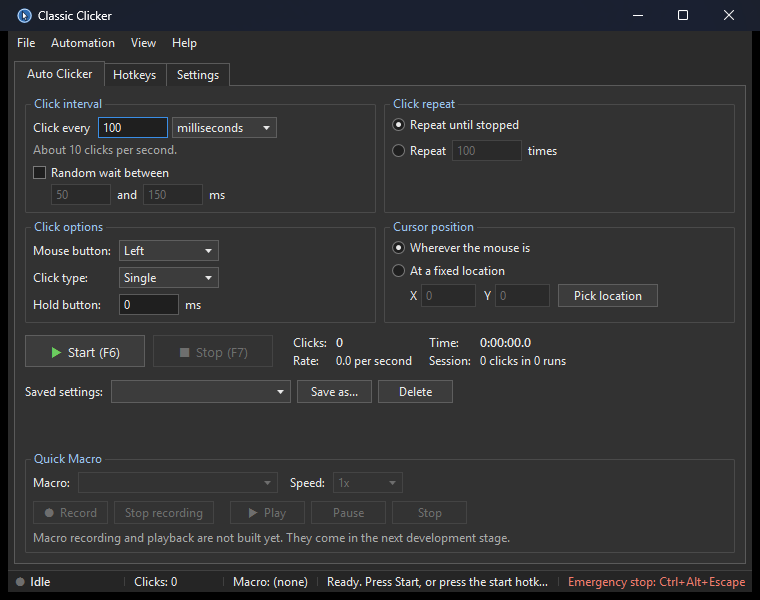Click the Save as... button
The image size is (760, 600).
(x=334, y=392)
